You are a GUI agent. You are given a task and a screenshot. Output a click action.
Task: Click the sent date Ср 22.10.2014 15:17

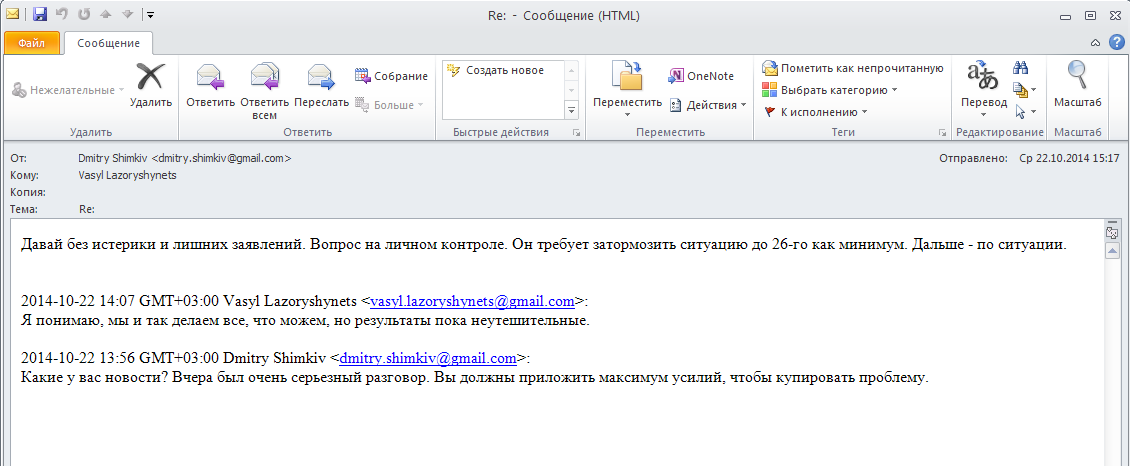coord(1070,158)
